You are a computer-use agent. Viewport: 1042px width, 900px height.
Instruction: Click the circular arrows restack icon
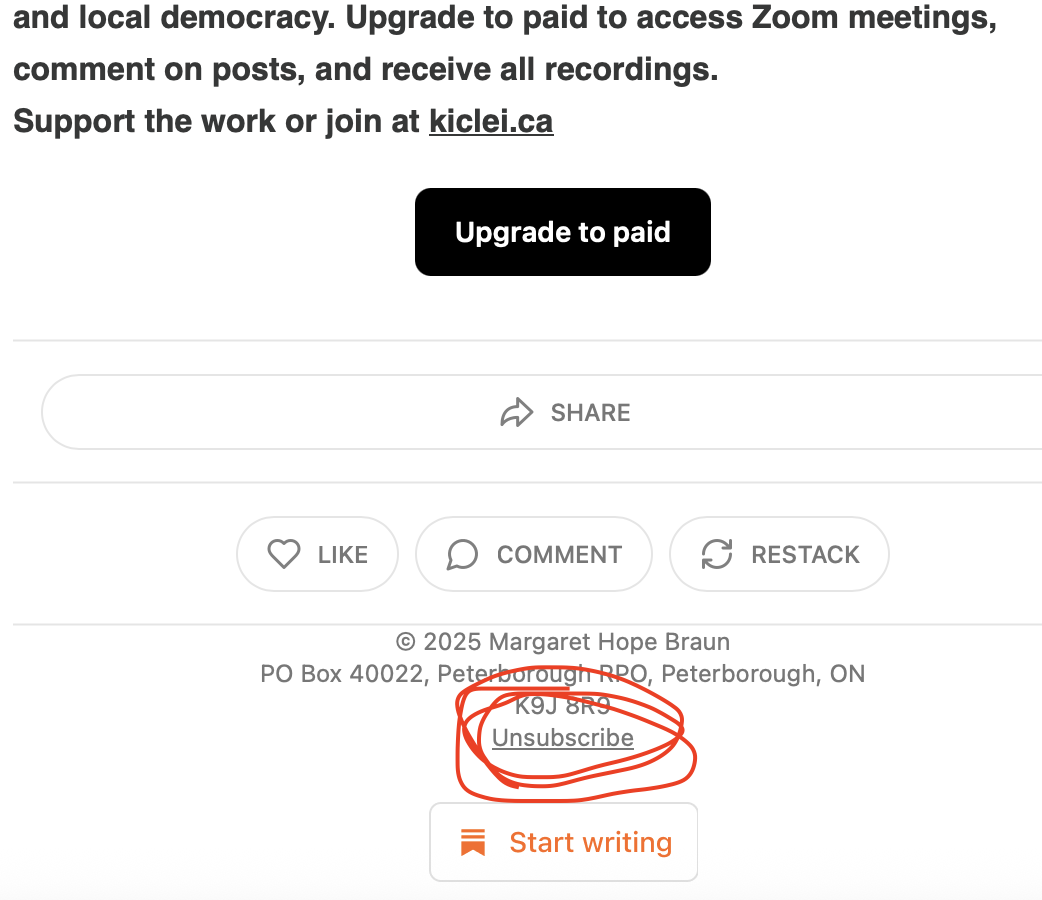click(717, 554)
